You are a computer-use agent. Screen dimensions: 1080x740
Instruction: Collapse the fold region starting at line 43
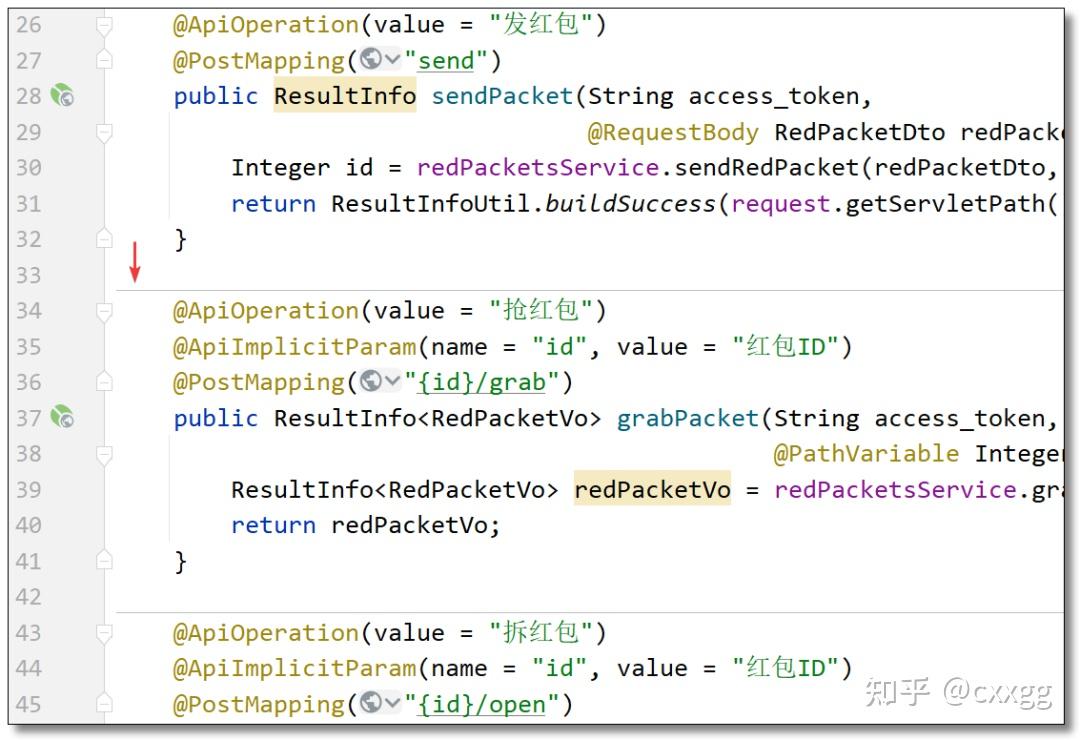pyautogui.click(x=104, y=632)
